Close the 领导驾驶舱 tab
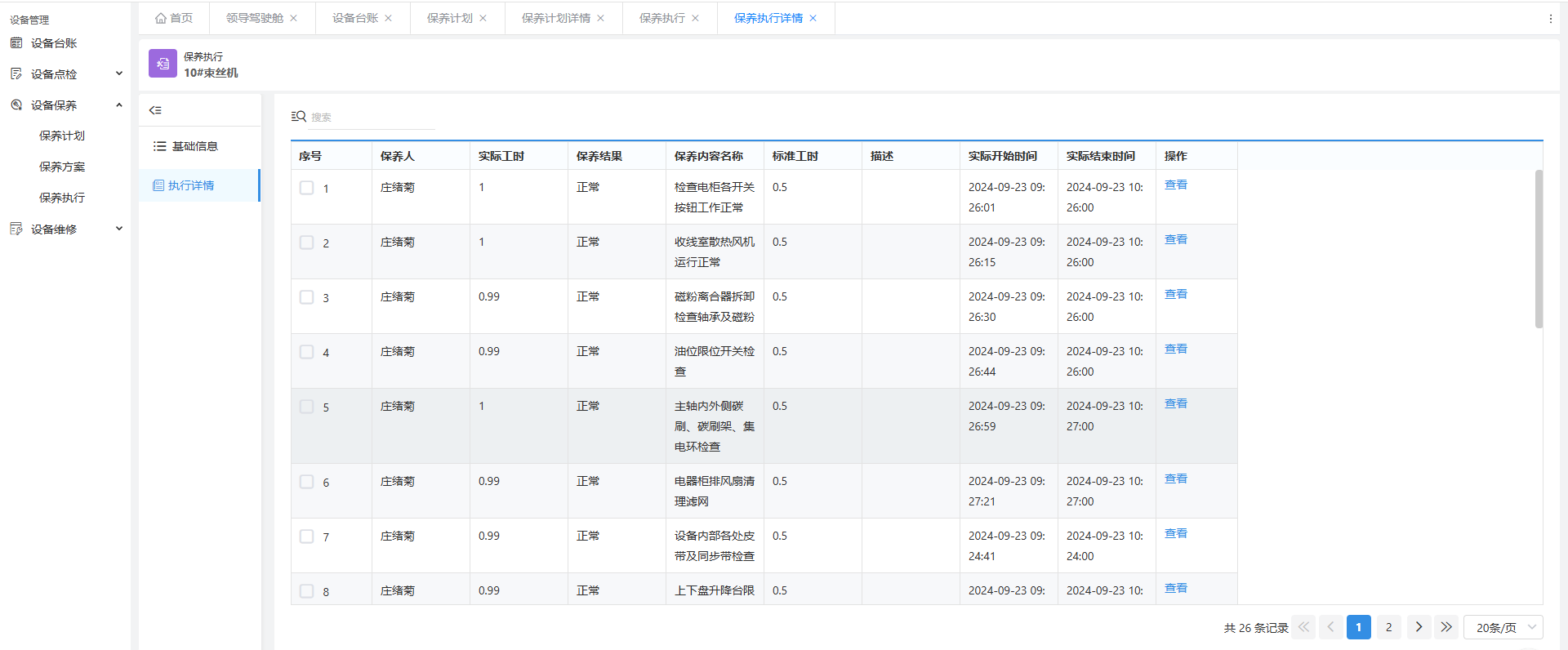 pyautogui.click(x=294, y=18)
